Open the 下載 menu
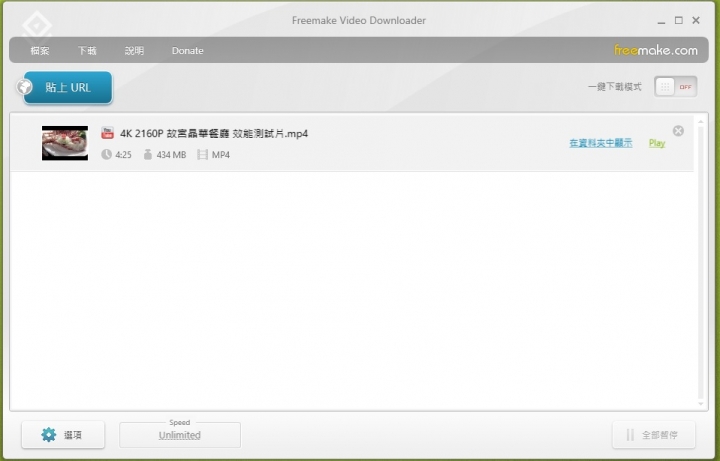 pyautogui.click(x=87, y=51)
